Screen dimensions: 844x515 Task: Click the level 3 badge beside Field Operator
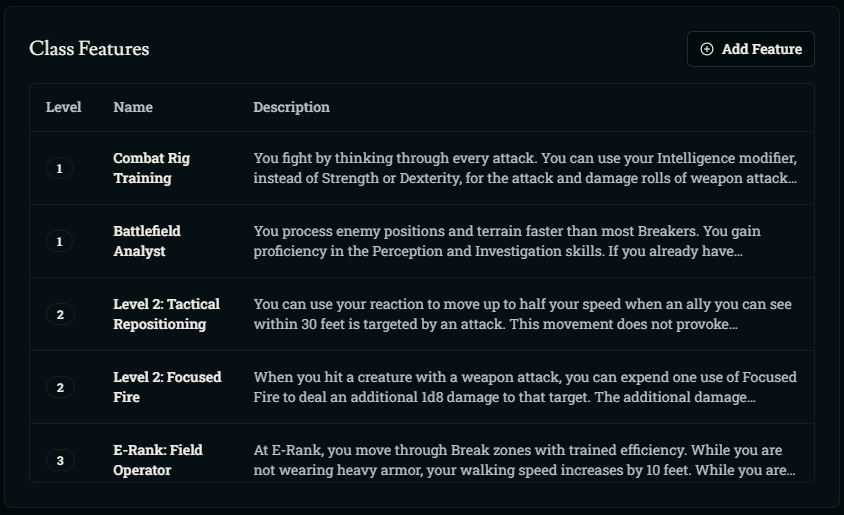click(60, 460)
